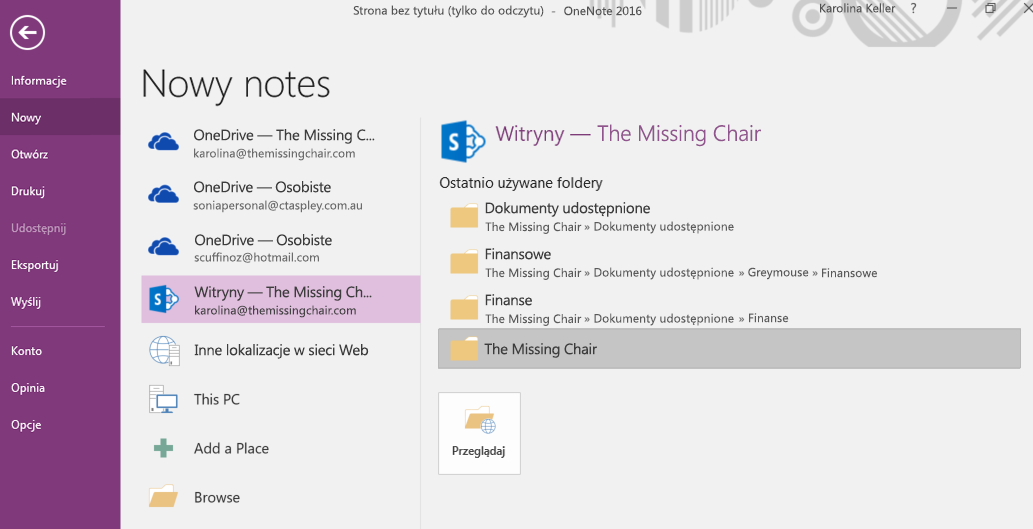1033x529 pixels.
Task: Click SharePoint icon beside Witryny list entry
Action: 164,300
